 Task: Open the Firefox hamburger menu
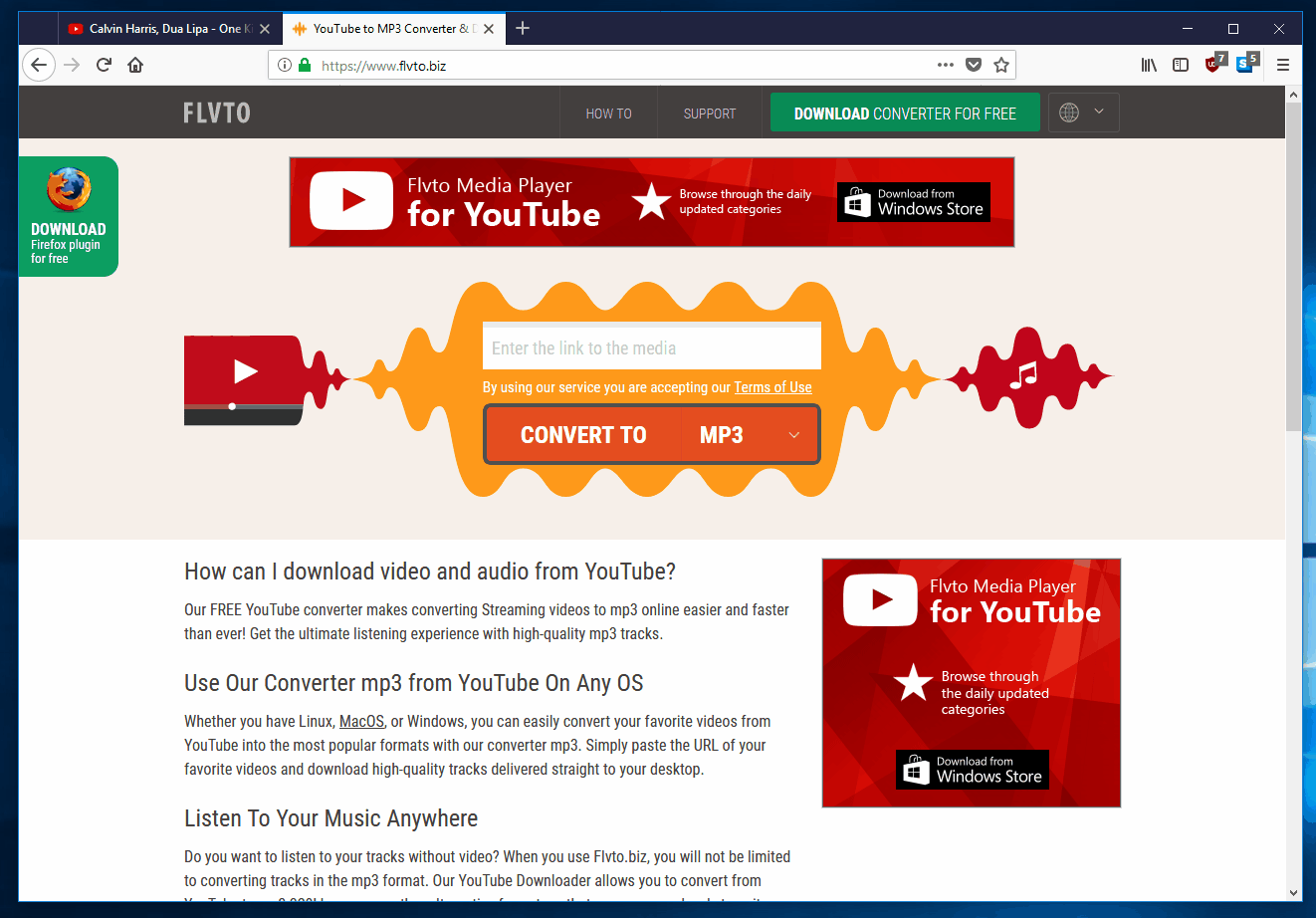(1283, 65)
